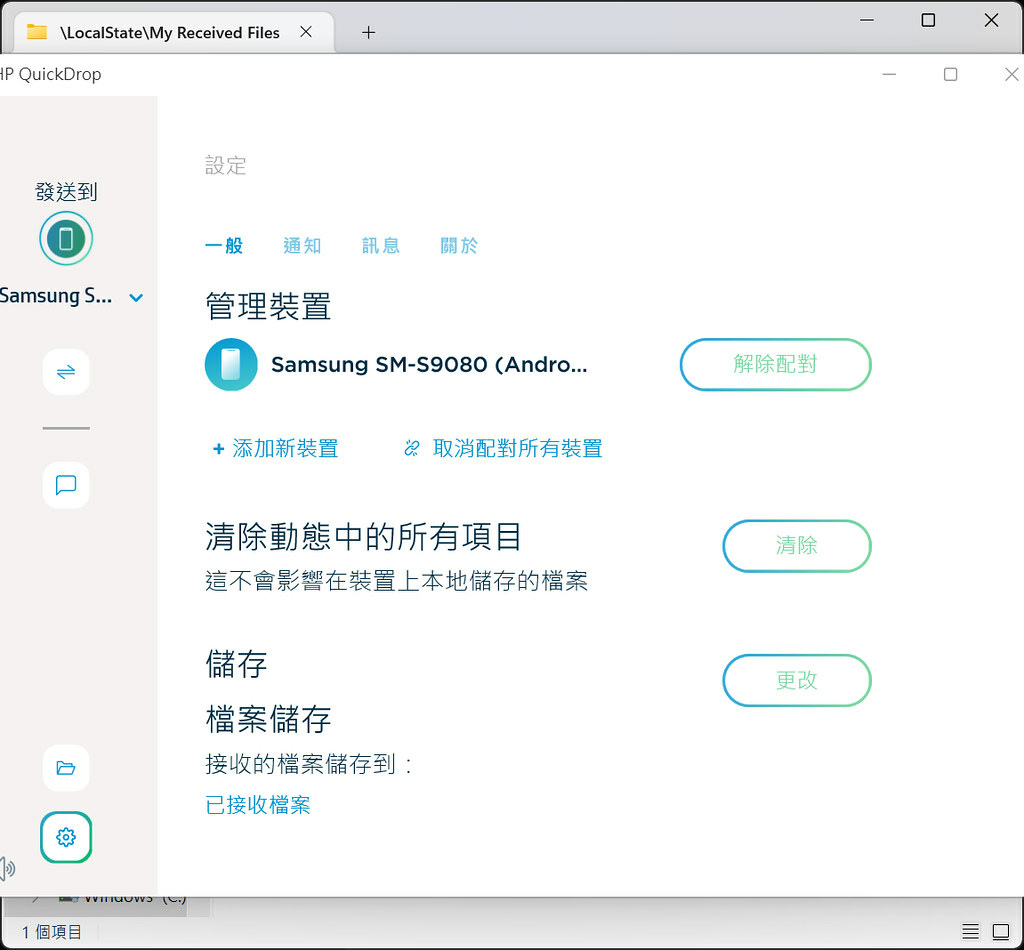Click the 更改 storage button
Viewport: 1024px width, 950px height.
pos(797,680)
